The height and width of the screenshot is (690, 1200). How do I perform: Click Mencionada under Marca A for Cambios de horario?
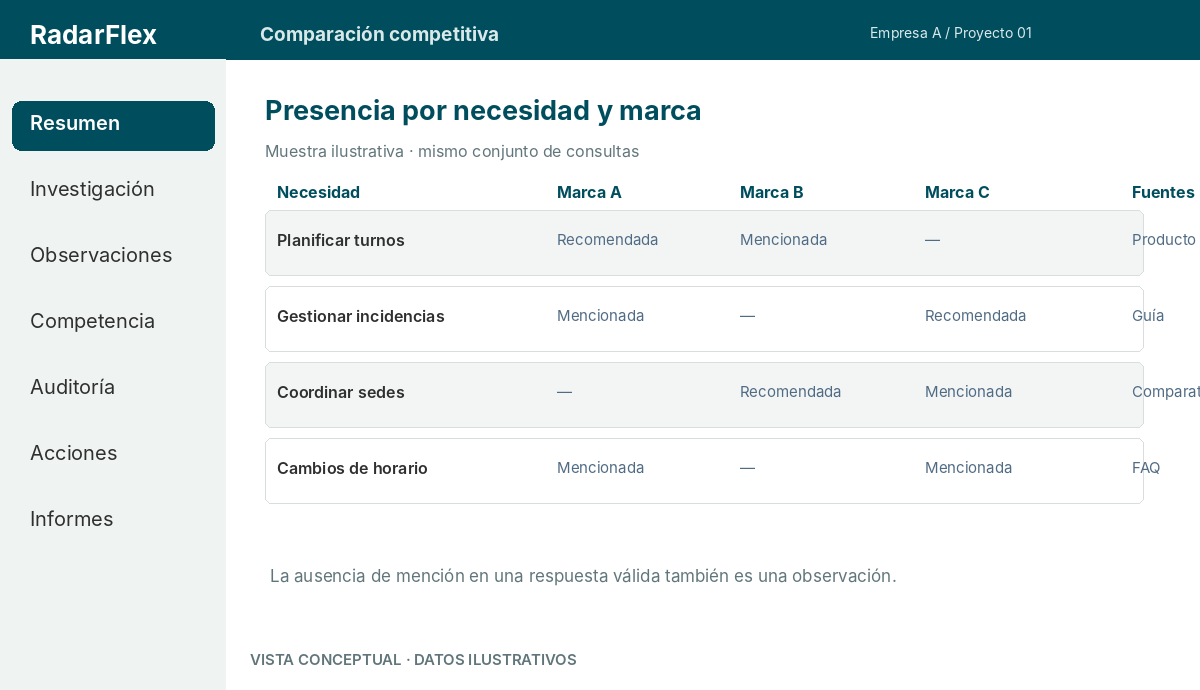point(600,468)
